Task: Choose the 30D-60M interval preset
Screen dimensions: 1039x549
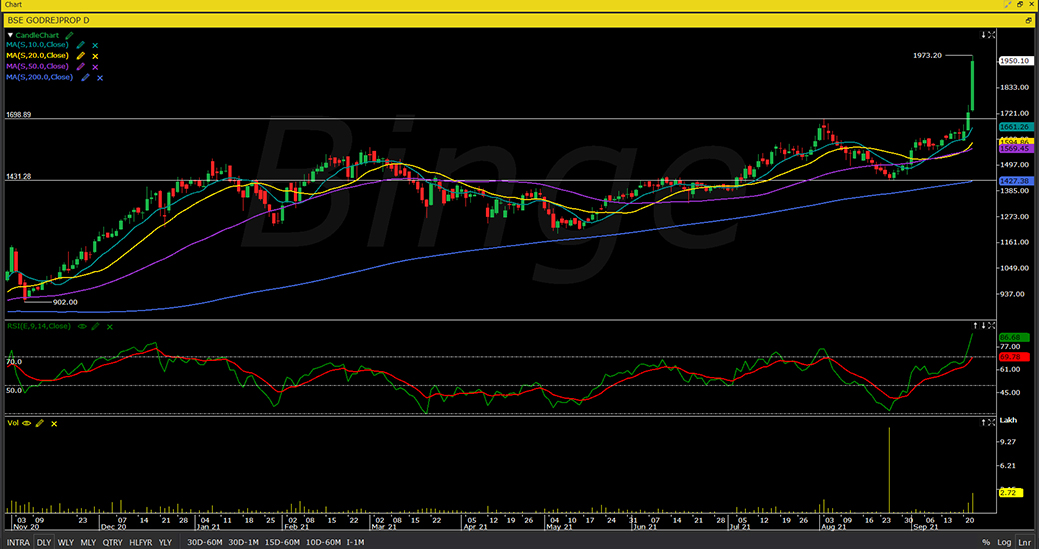Action: [x=205, y=542]
